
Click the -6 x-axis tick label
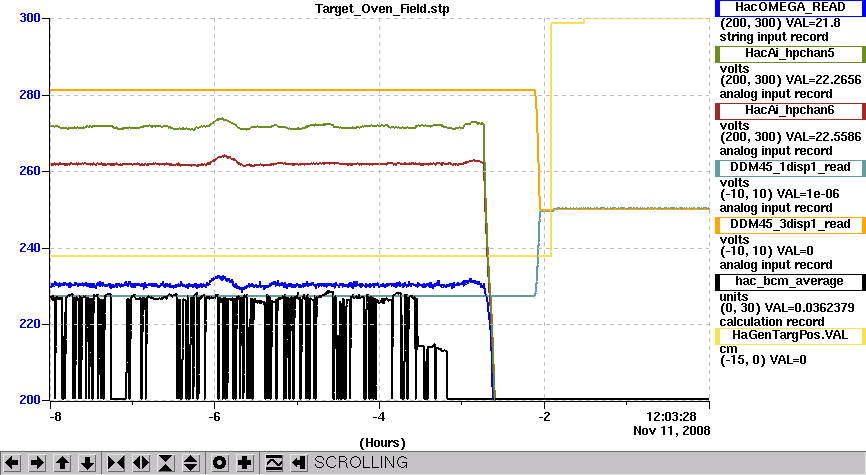click(214, 416)
